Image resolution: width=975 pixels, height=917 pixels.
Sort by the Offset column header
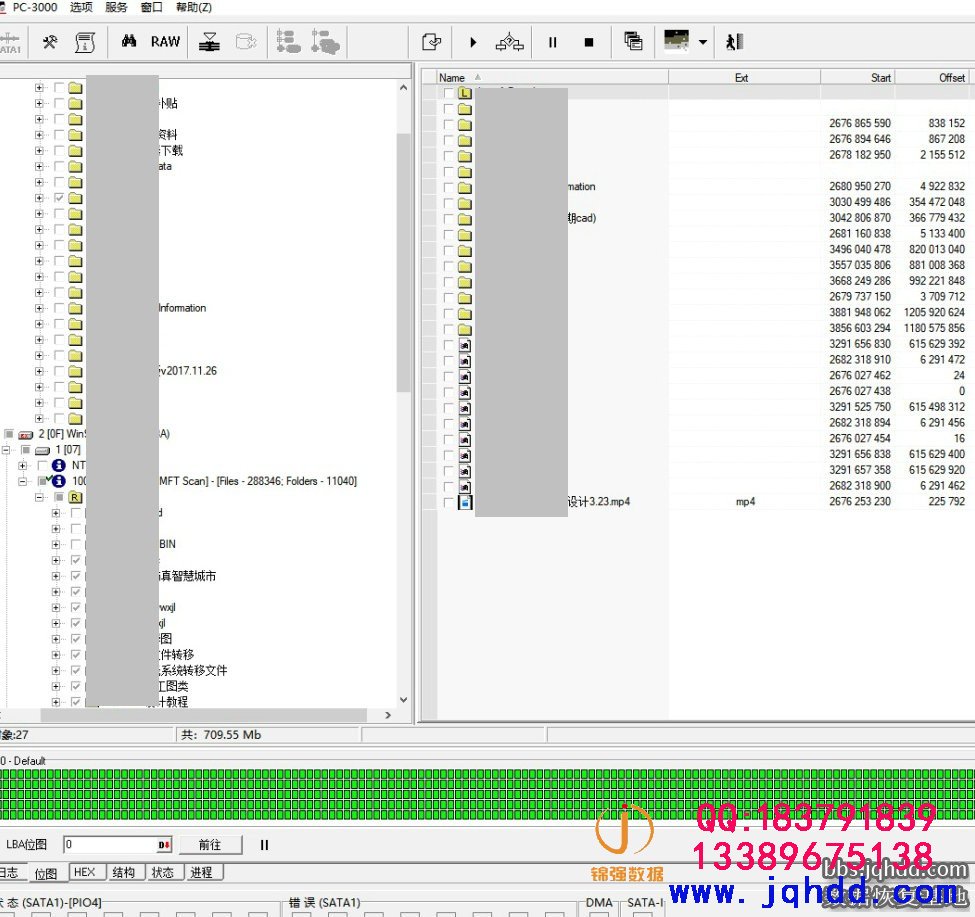[x=932, y=78]
